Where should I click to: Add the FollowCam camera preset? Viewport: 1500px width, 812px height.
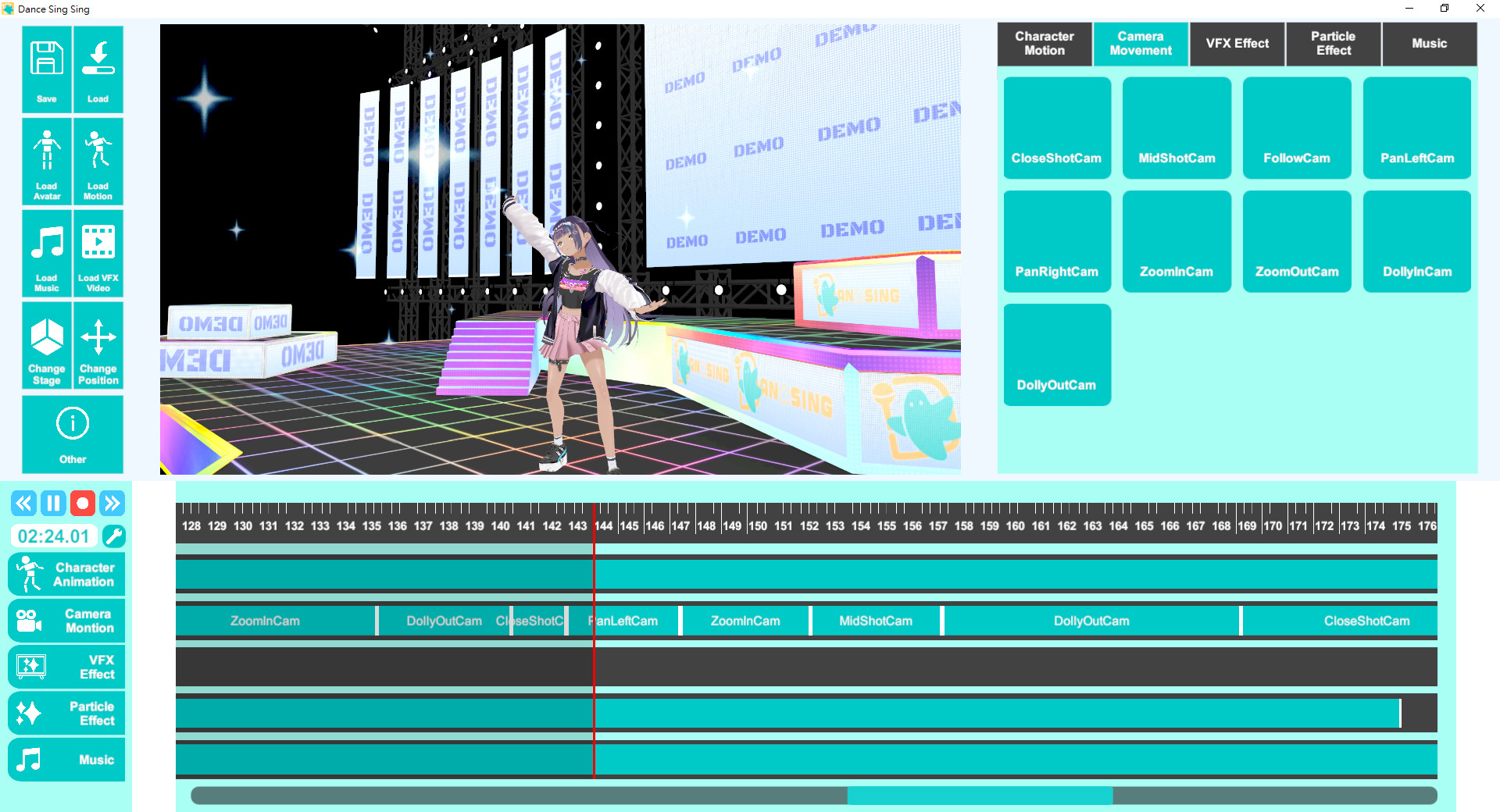click(1296, 128)
